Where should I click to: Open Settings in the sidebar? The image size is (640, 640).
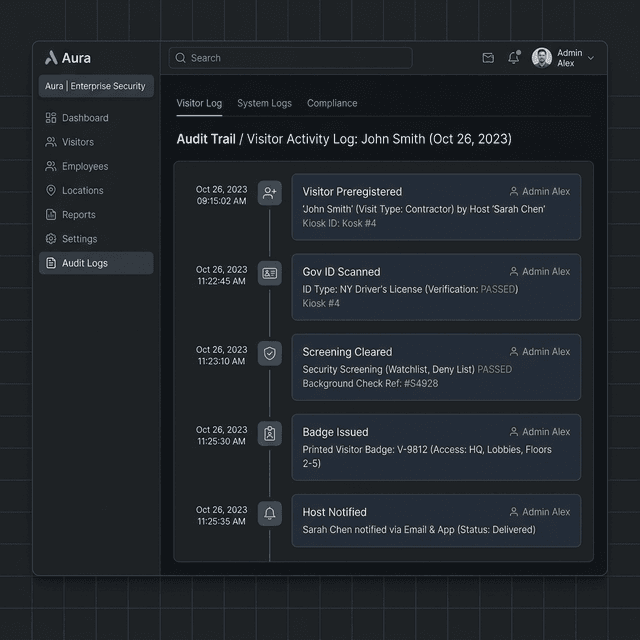pos(96,239)
